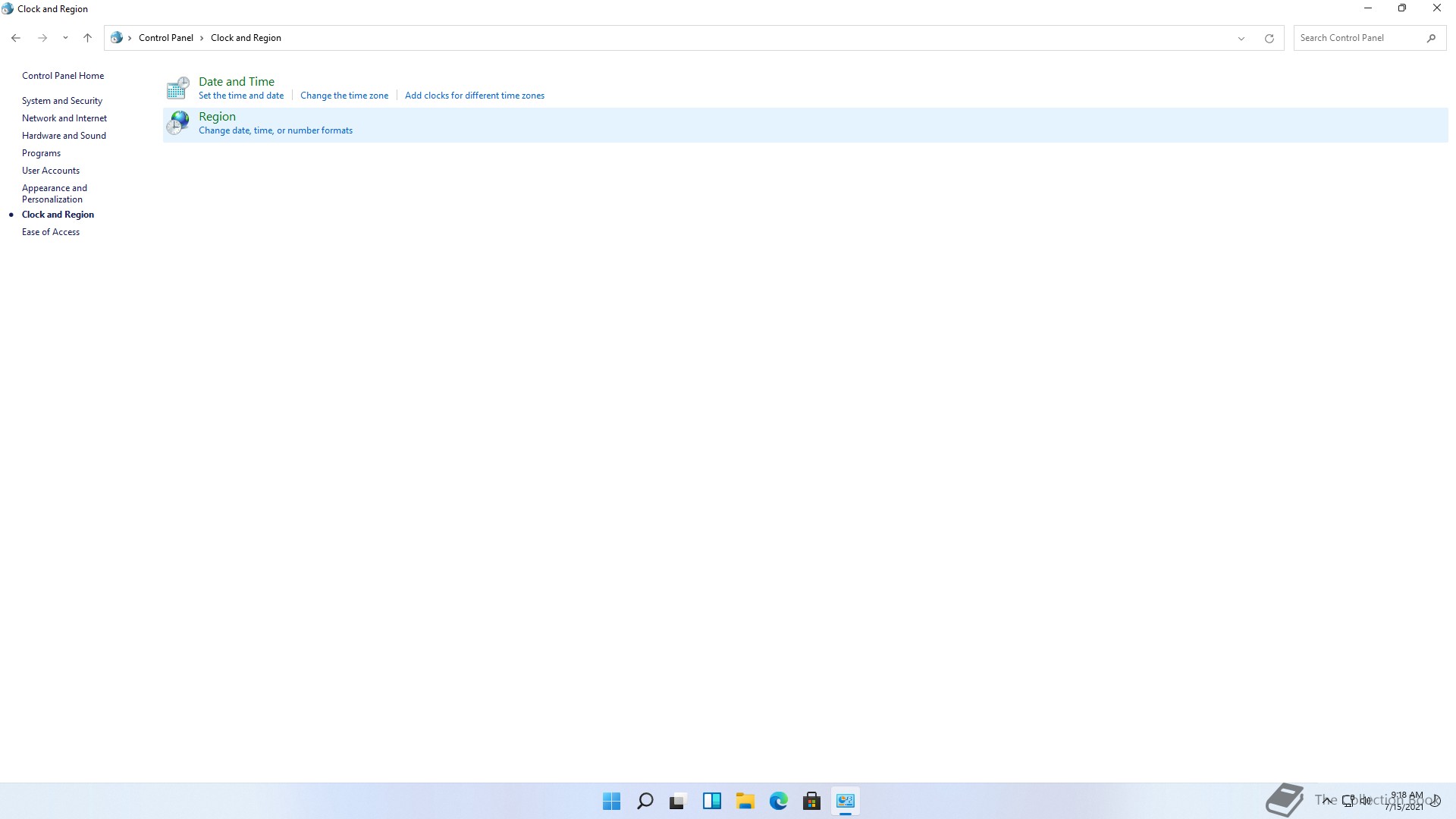Click Change date, time, or number formats

pyautogui.click(x=275, y=130)
